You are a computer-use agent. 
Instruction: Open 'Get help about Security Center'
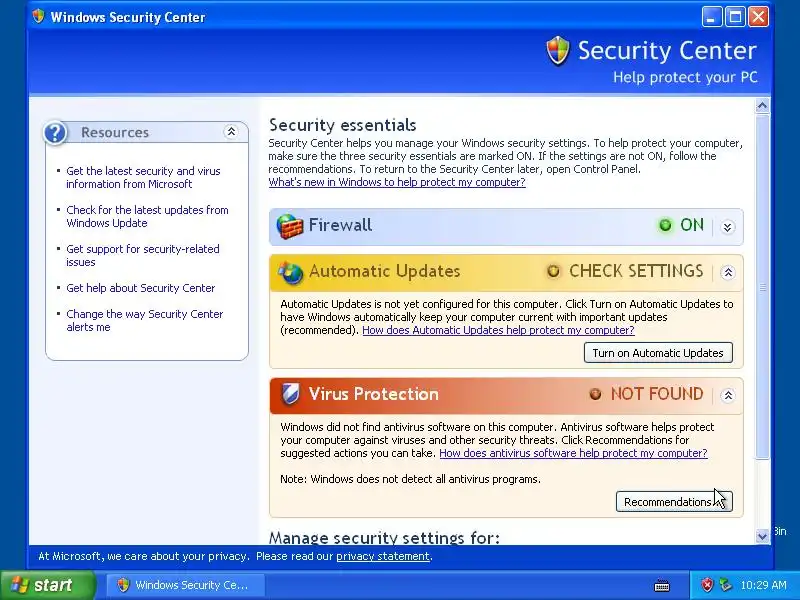[141, 288]
